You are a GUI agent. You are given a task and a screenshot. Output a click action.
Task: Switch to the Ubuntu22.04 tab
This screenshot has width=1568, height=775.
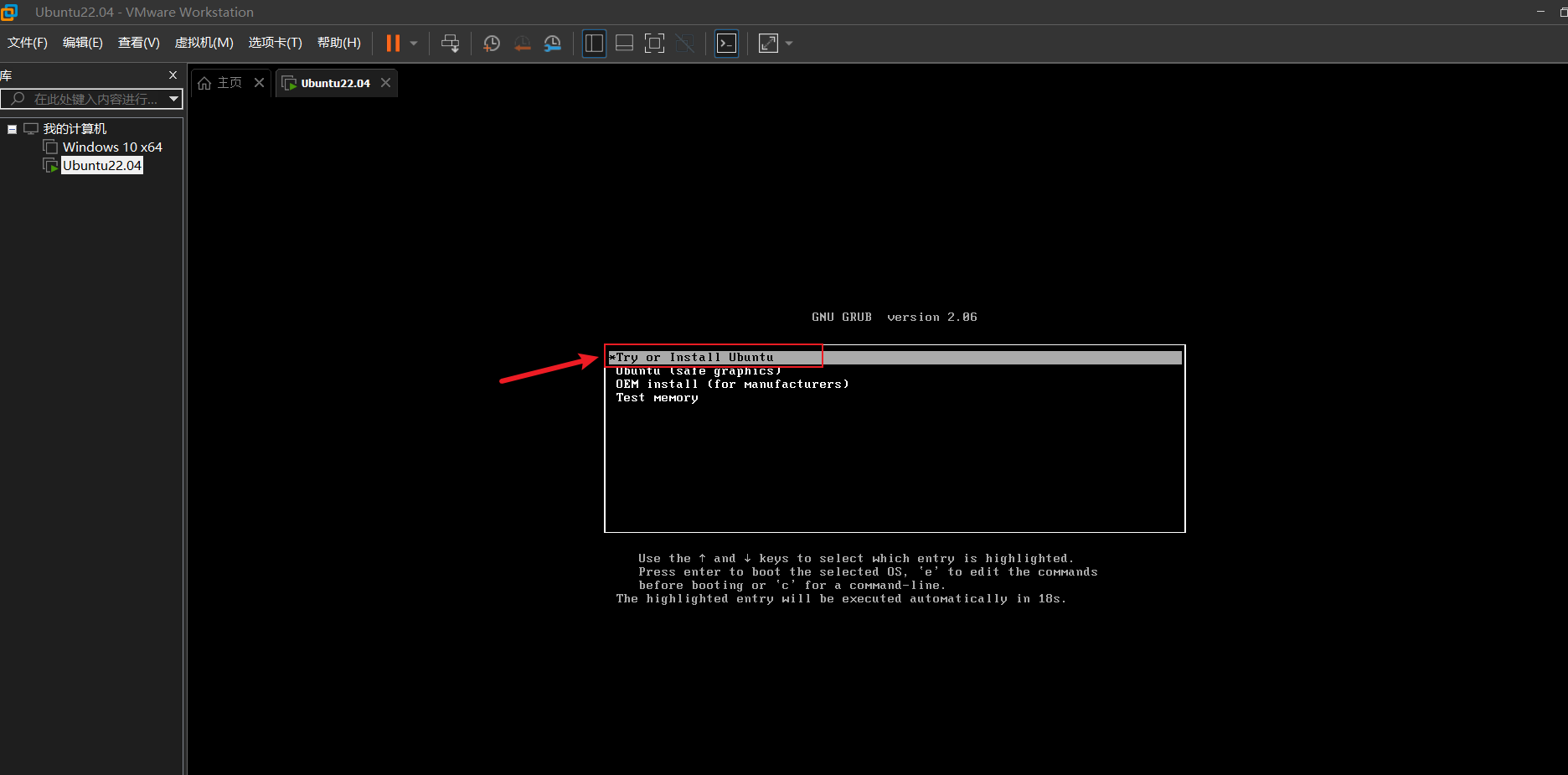click(335, 83)
